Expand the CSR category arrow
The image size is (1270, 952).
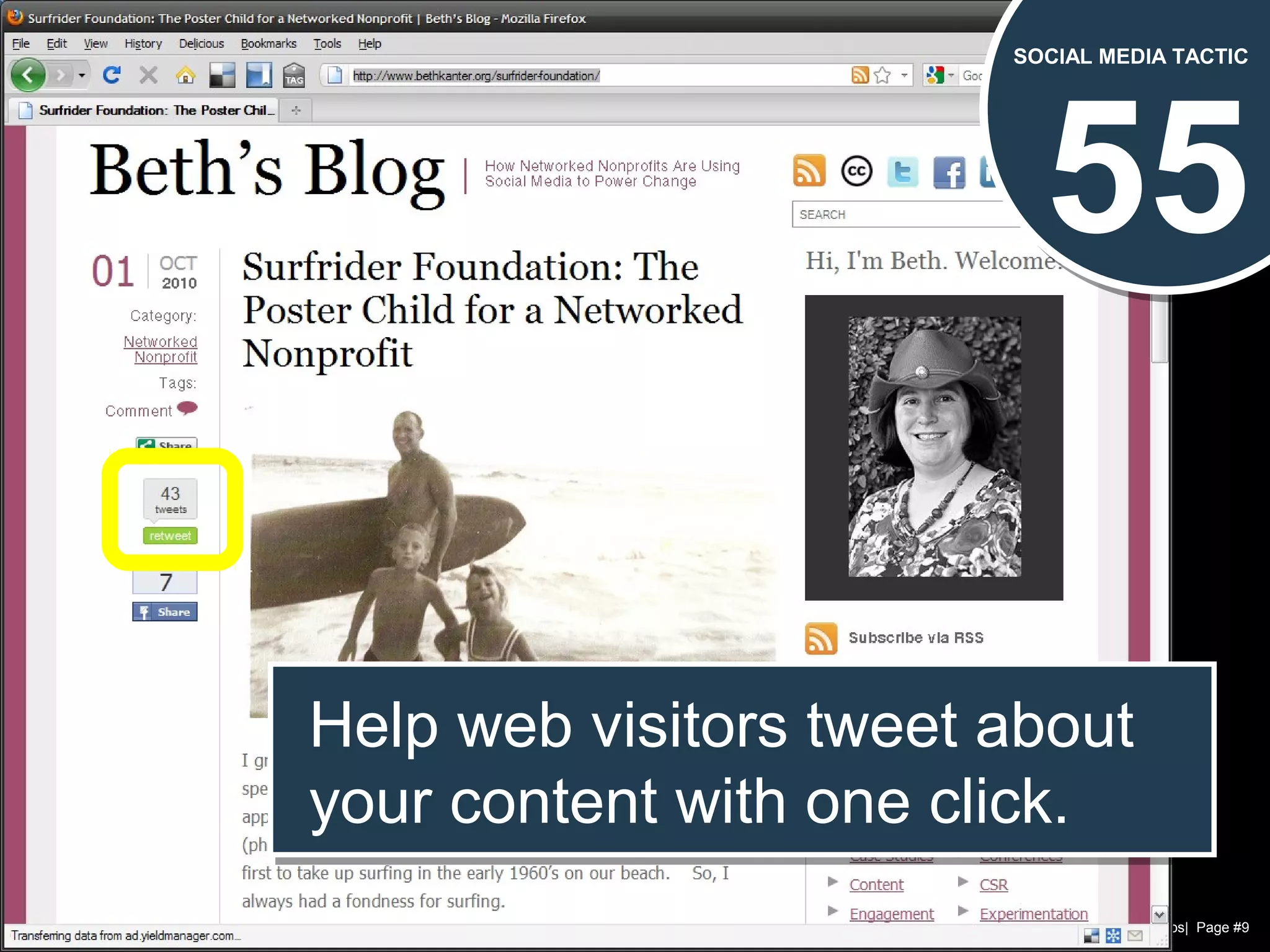tap(963, 882)
